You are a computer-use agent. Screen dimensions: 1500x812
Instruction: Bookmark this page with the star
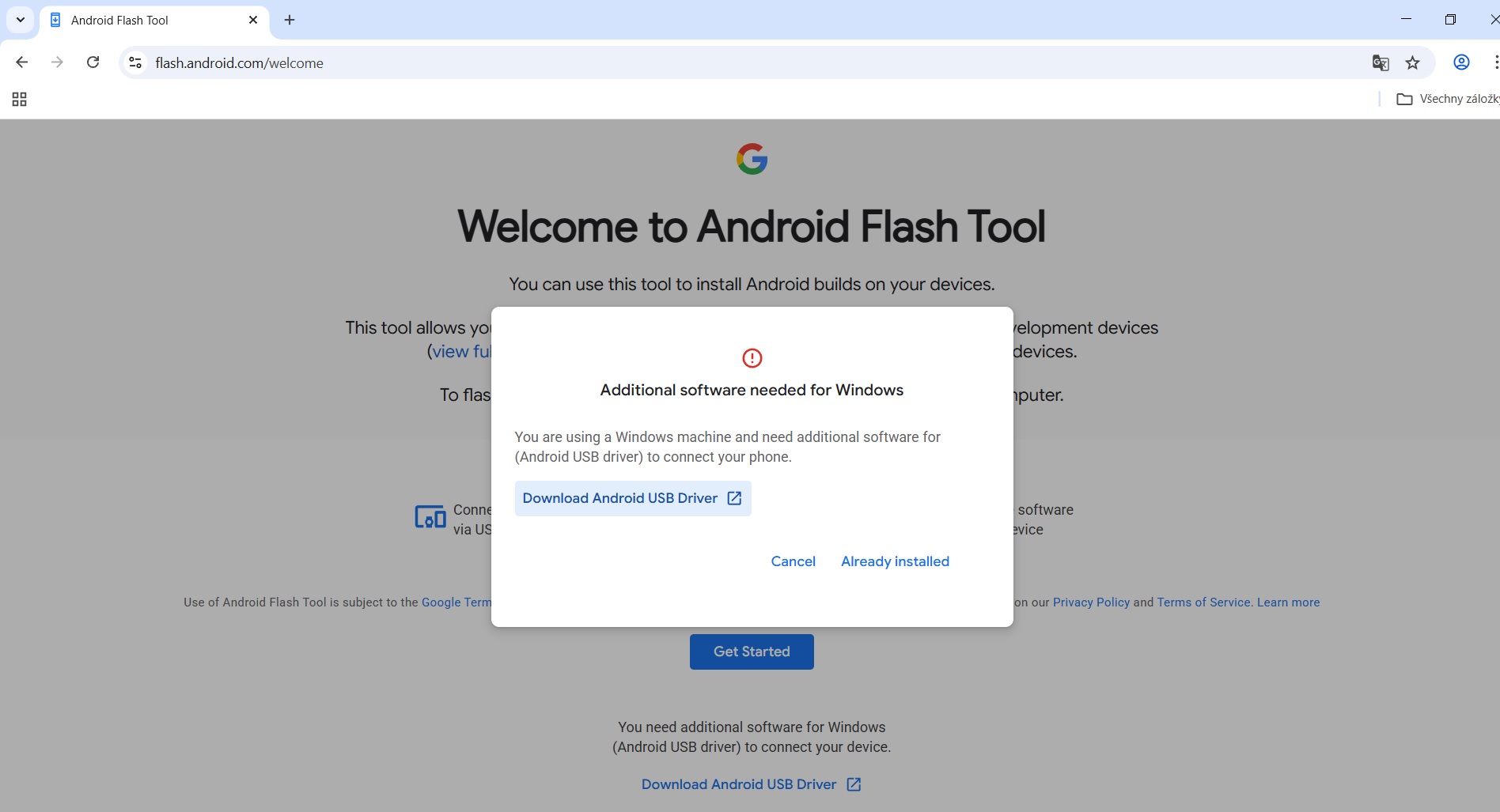(1412, 62)
